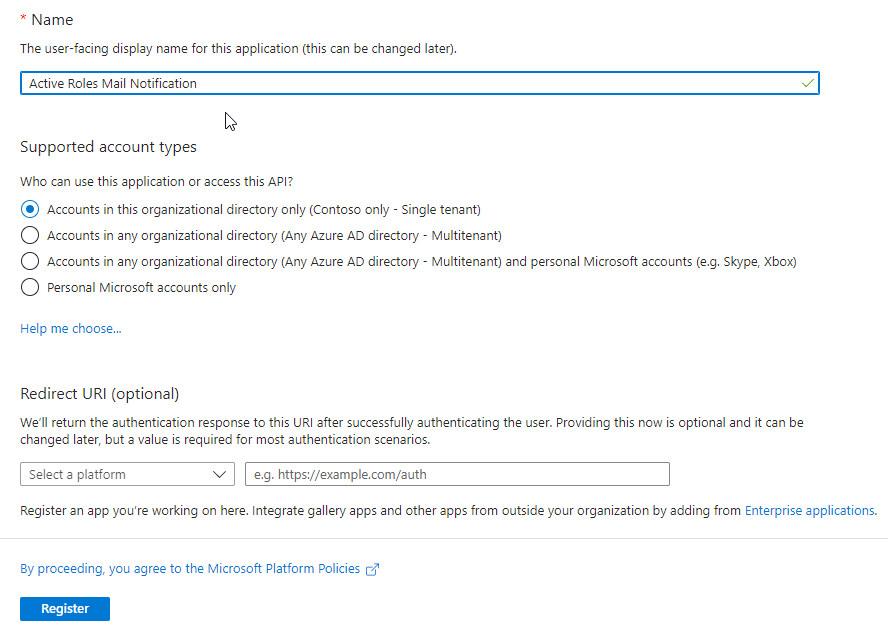
Task: Open the Select a platform dropdown
Action: (127, 474)
